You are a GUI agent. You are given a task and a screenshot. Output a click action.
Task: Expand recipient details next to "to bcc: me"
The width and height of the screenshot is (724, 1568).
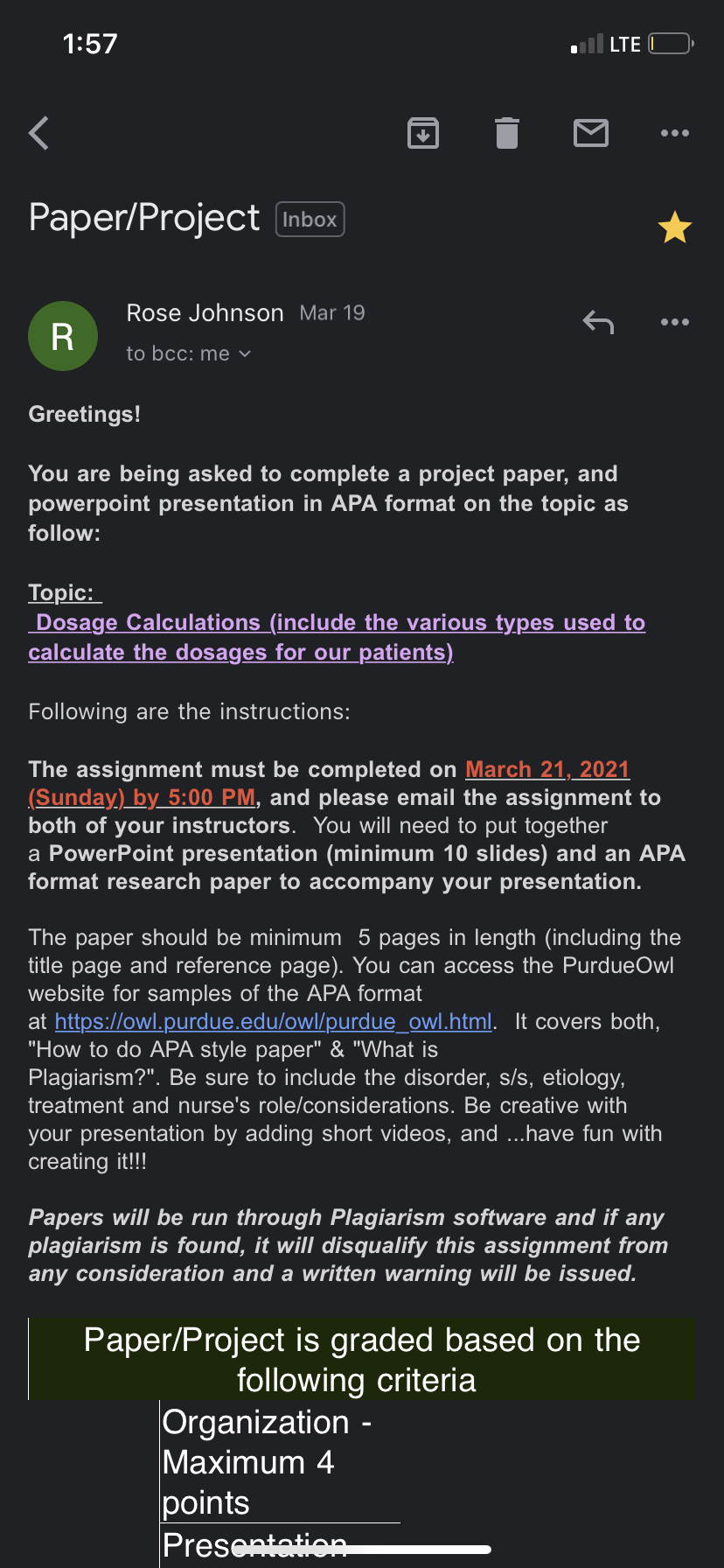[245, 353]
